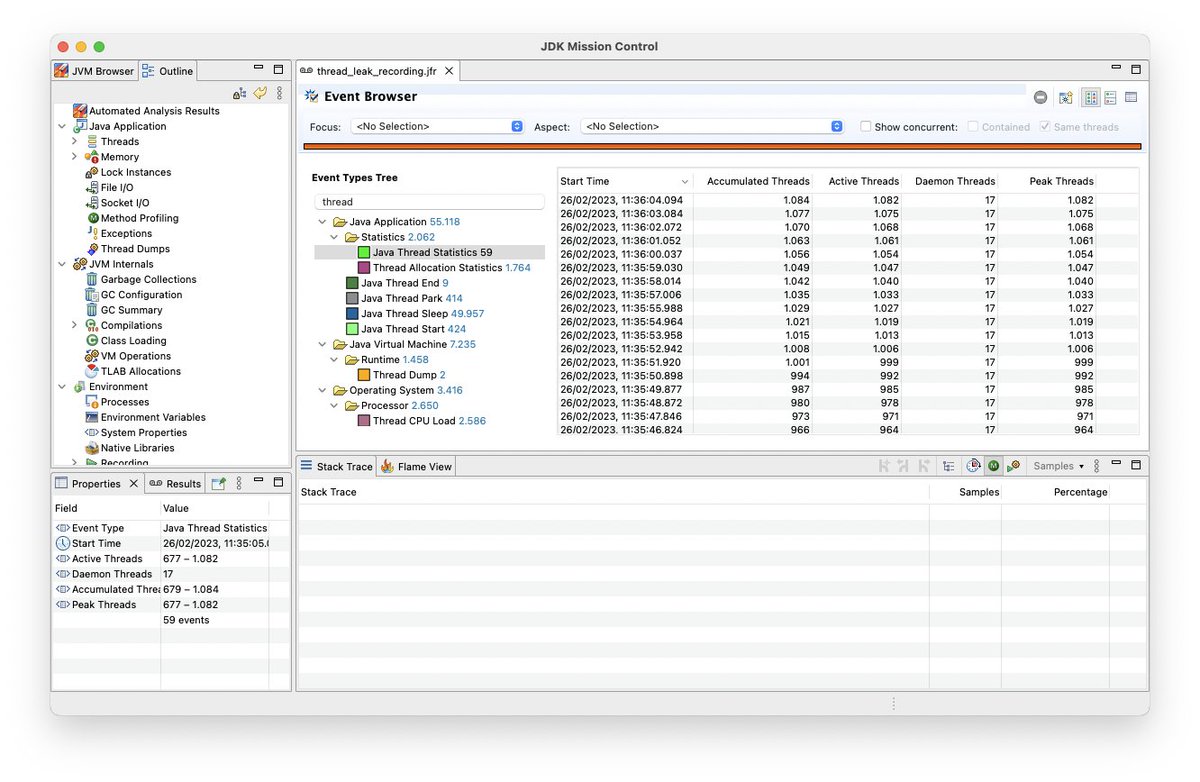Enable the Show concurrent checkbox
1200x782 pixels.
(866, 126)
